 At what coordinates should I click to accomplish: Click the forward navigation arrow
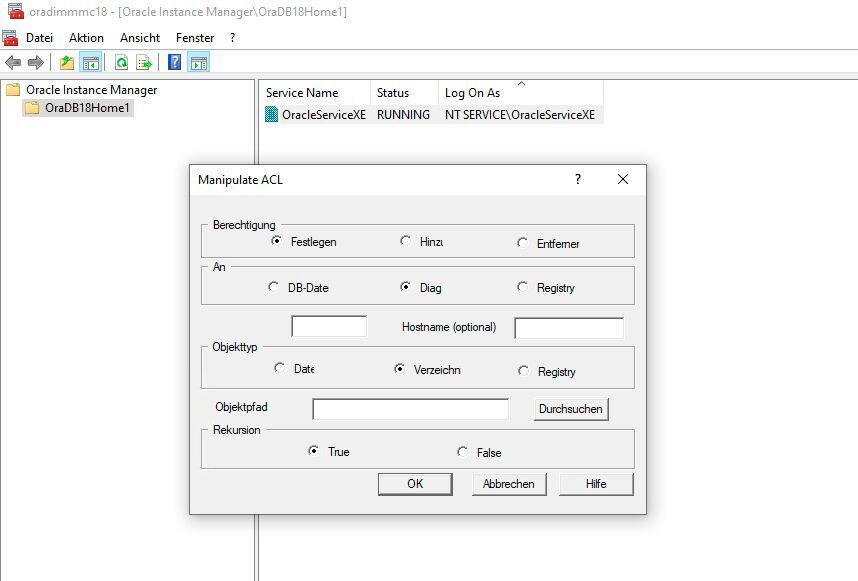coord(34,61)
